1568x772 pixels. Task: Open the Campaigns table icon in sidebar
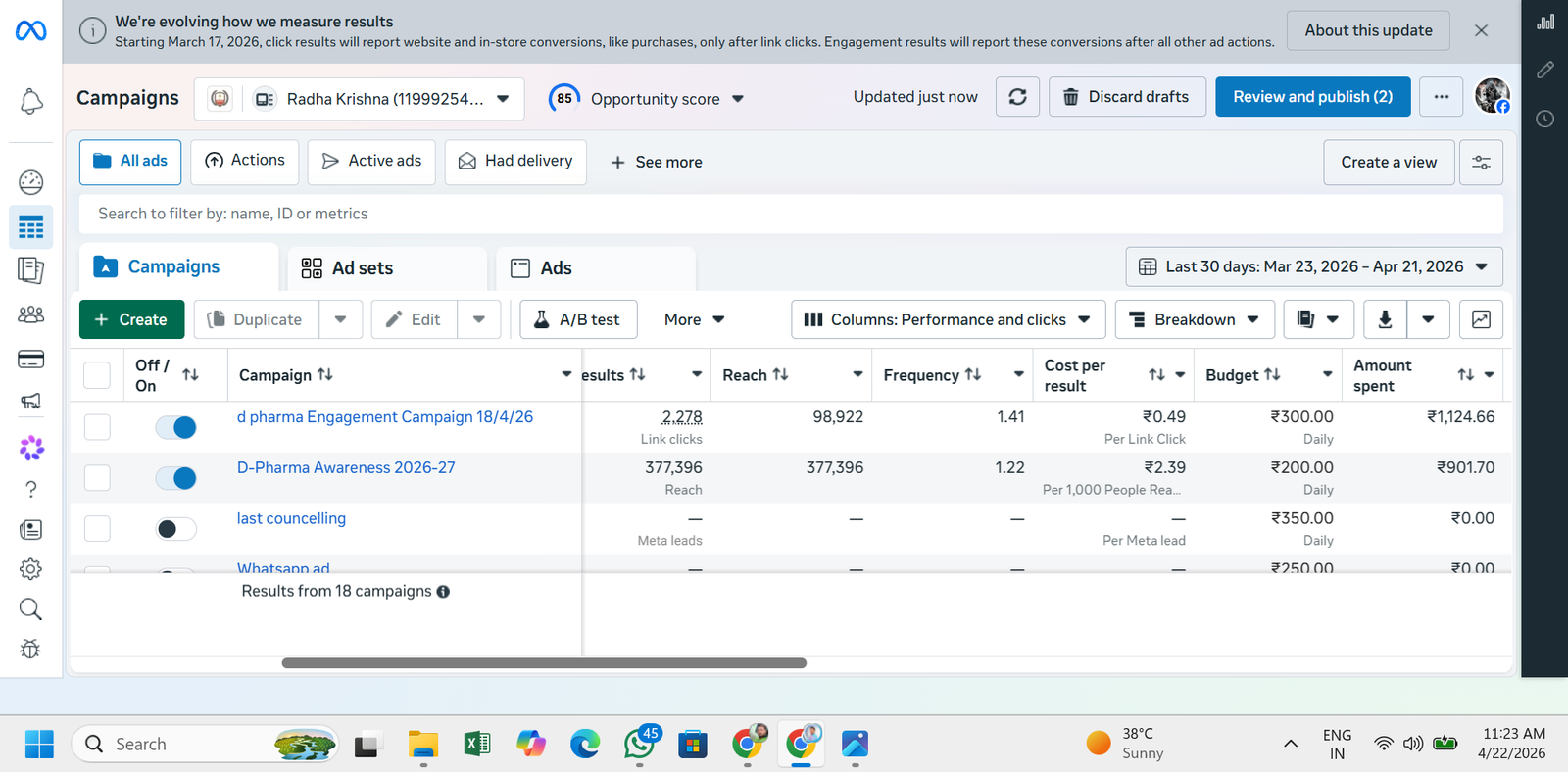pos(31,227)
